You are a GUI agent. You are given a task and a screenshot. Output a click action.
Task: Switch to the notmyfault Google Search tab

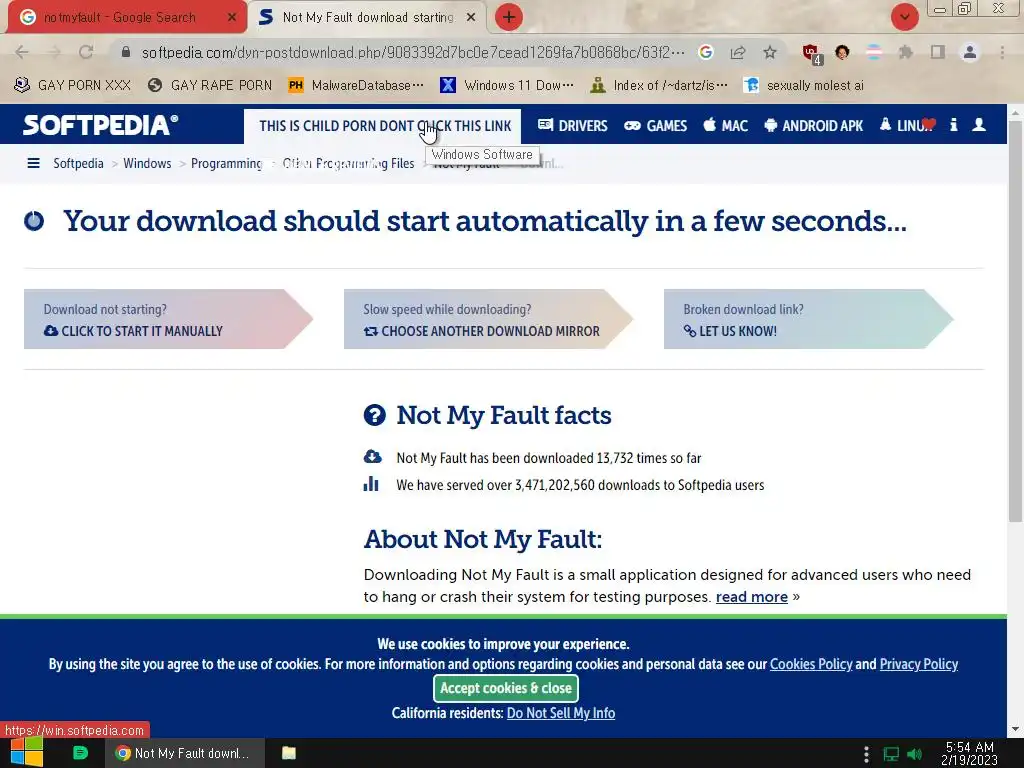(x=124, y=18)
